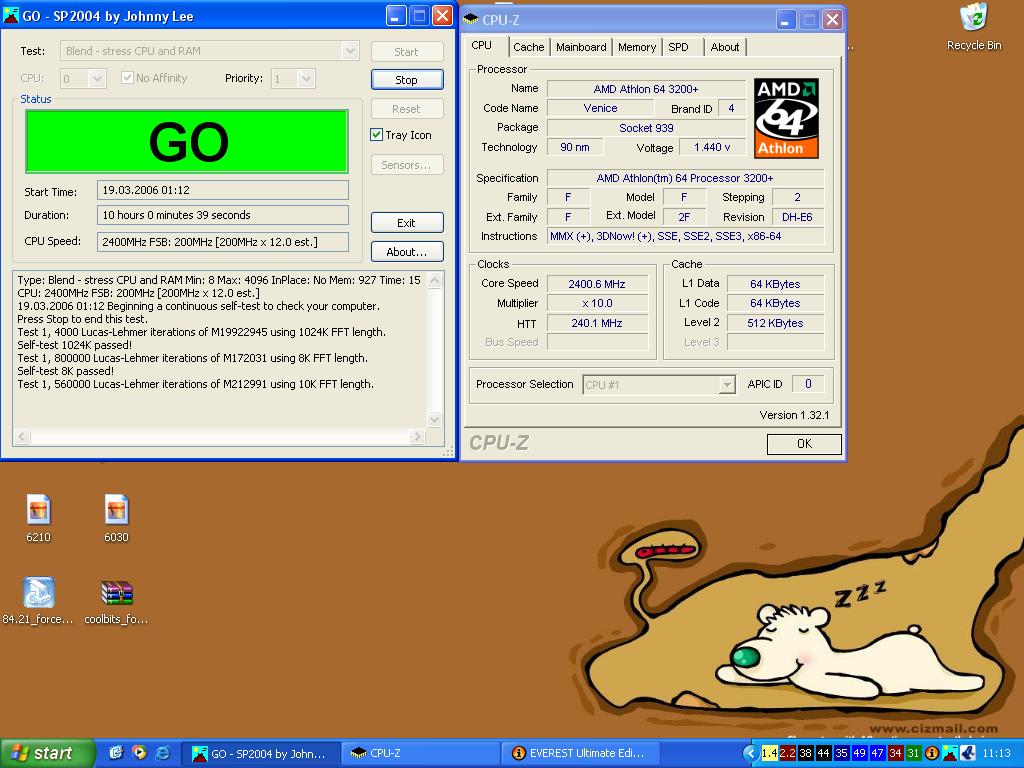Toggle the Tray Icon checkbox

pyautogui.click(x=376, y=135)
